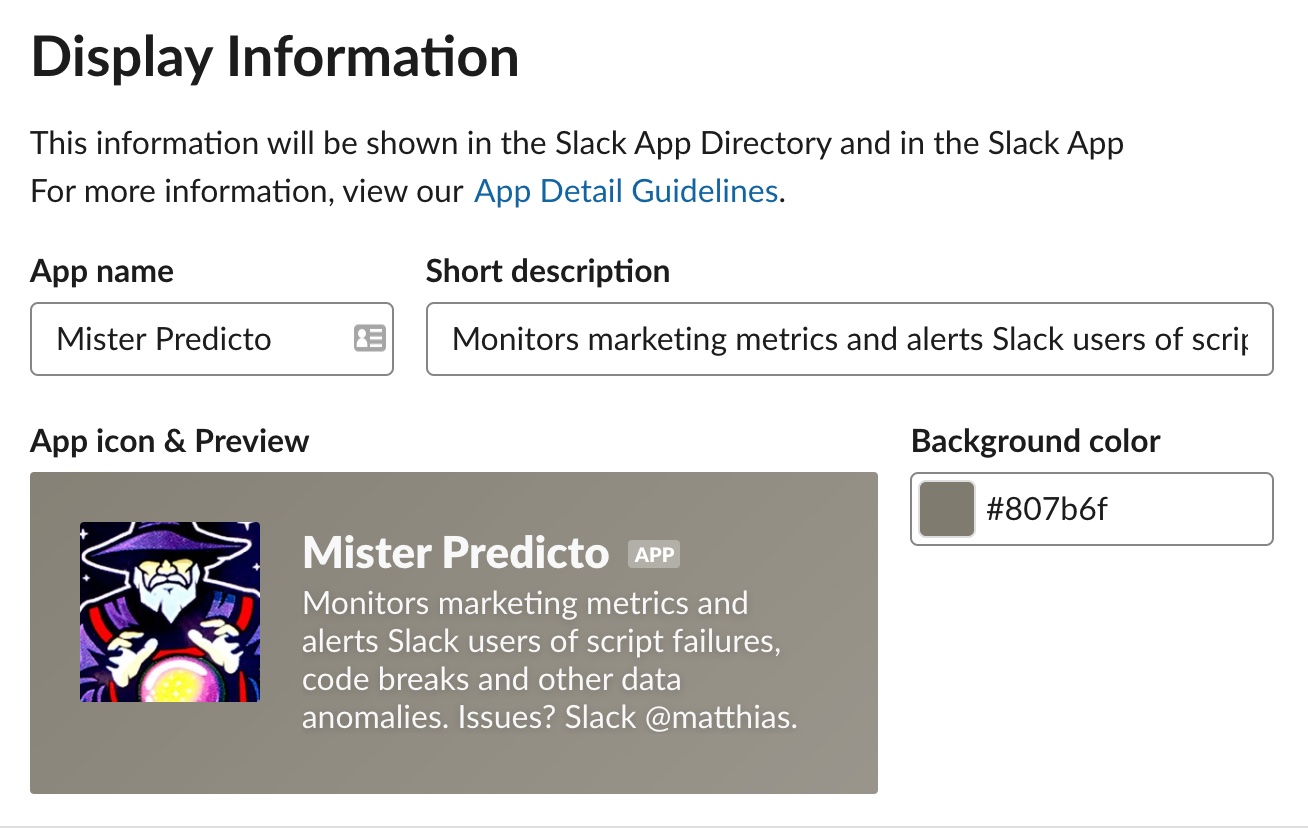1308x828 pixels.
Task: Click the App name label
Action: (x=101, y=271)
